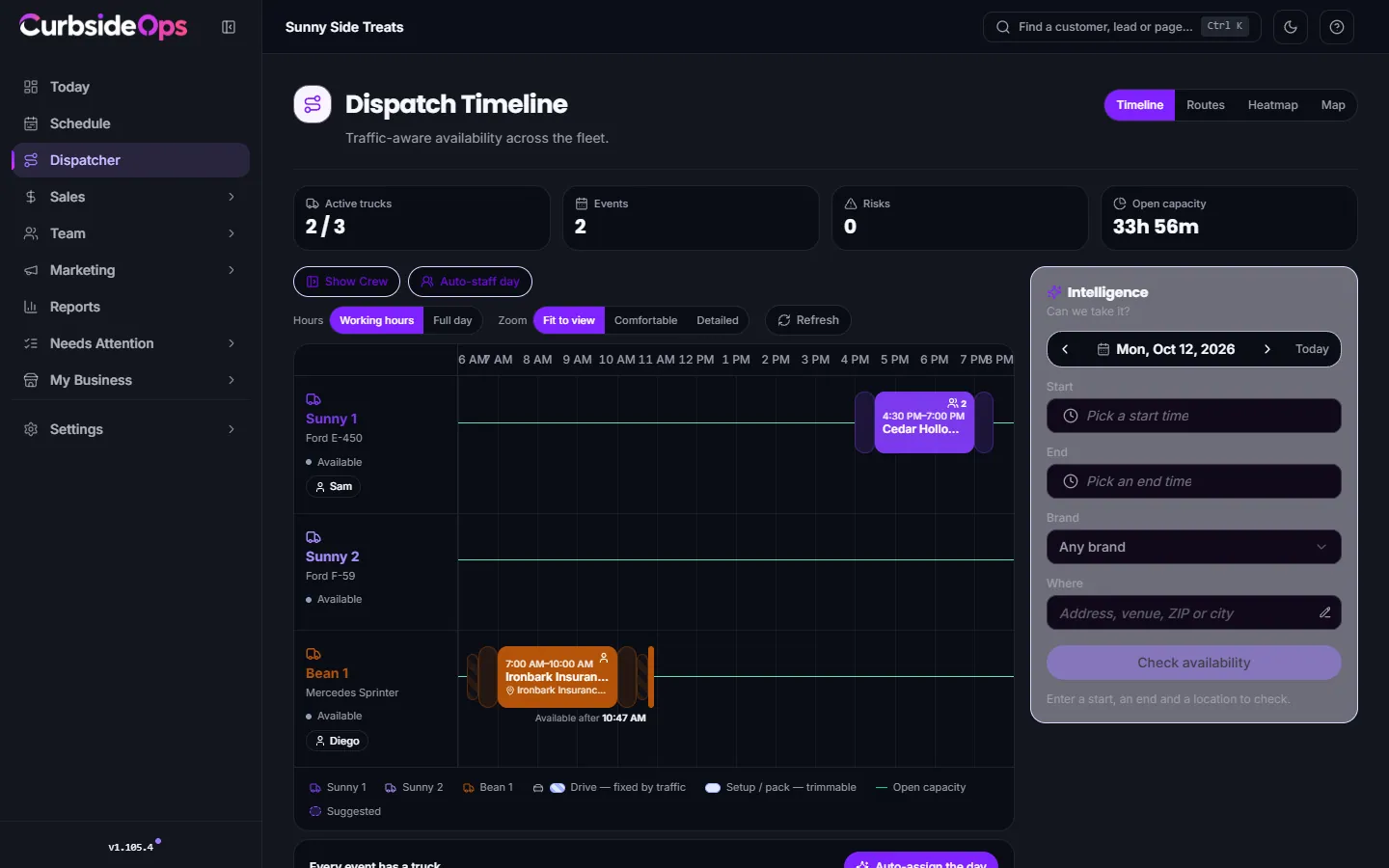Set zoom to Fit to view

[x=569, y=320]
